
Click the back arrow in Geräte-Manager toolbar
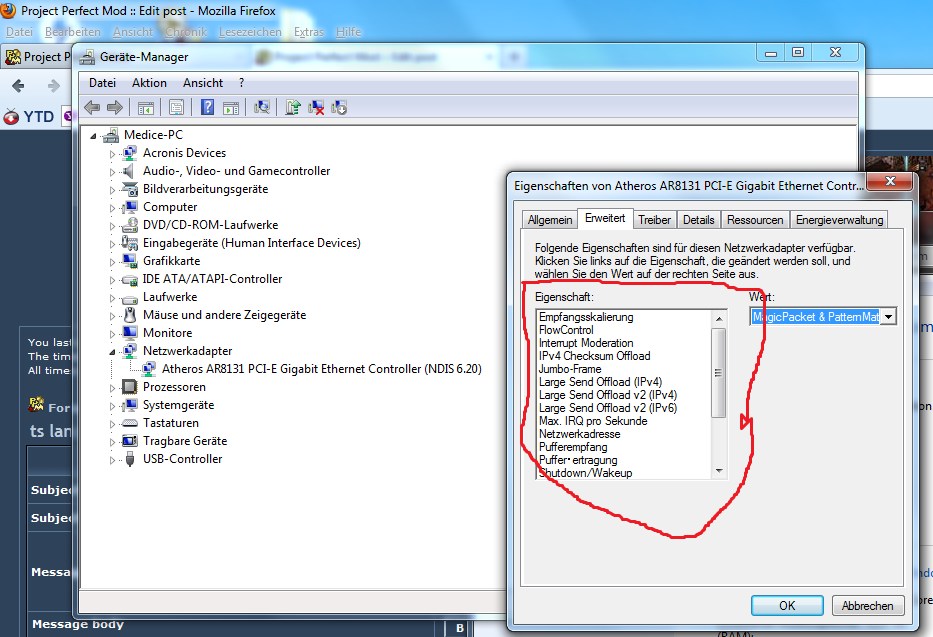92,107
